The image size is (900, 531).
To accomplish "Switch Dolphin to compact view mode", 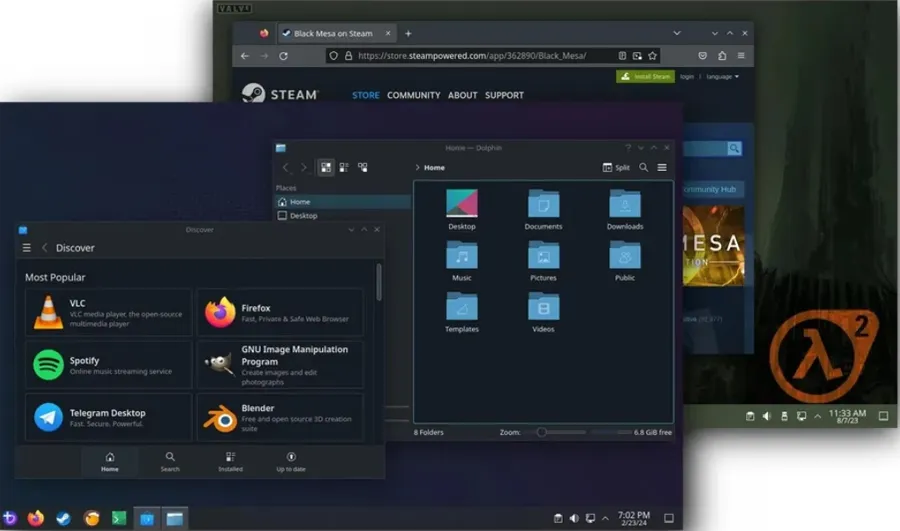I will (344, 167).
